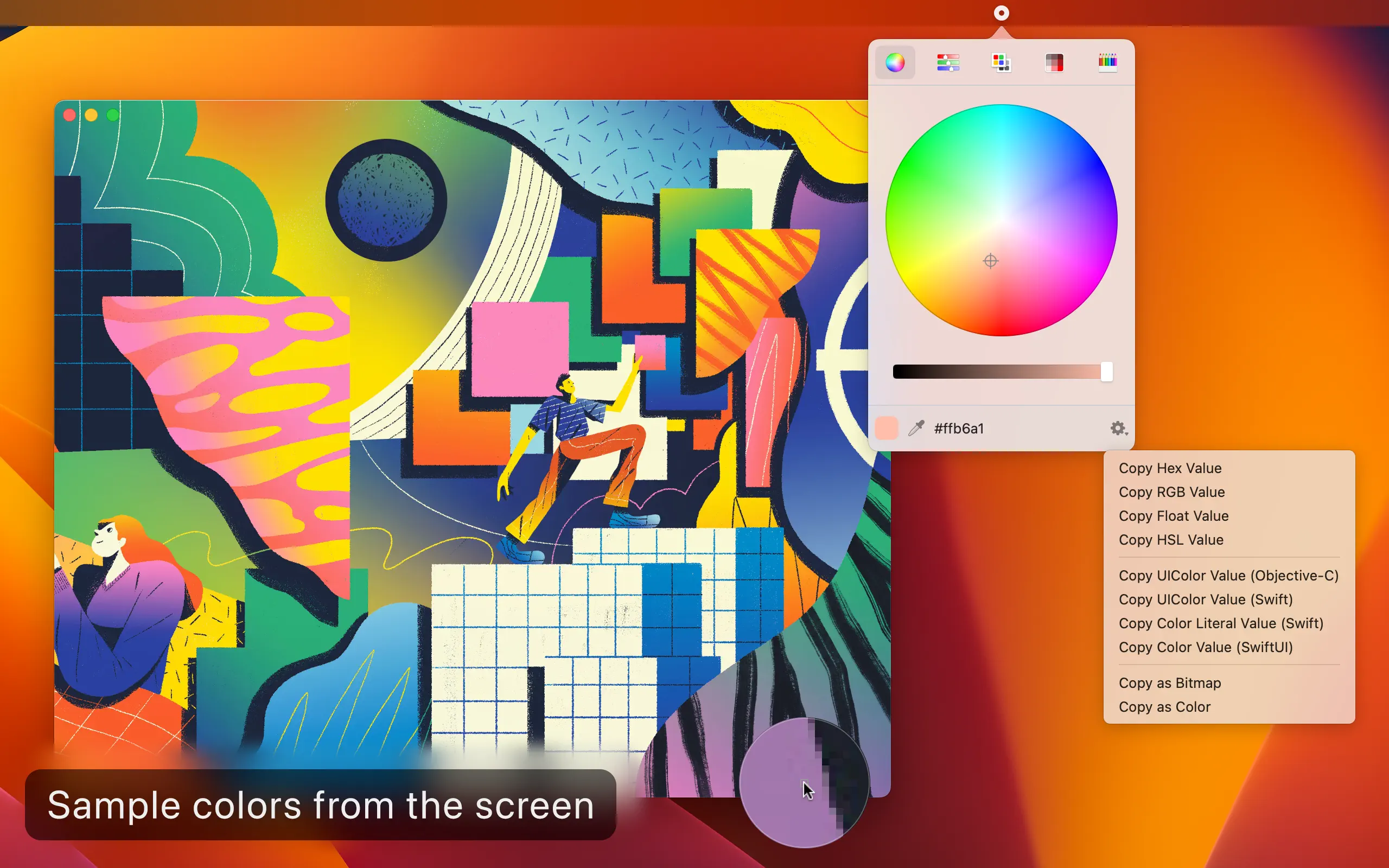Choose Copy UIColor Value (Objective-C)
The width and height of the screenshot is (1389, 868).
click(1228, 576)
